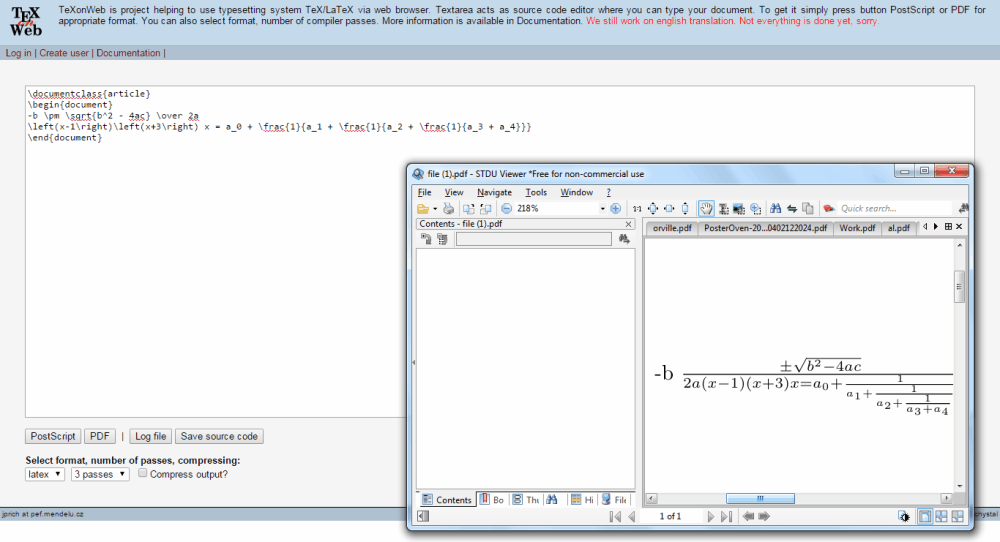1000x542 pixels.
Task: Open the View menu
Action: point(453,192)
